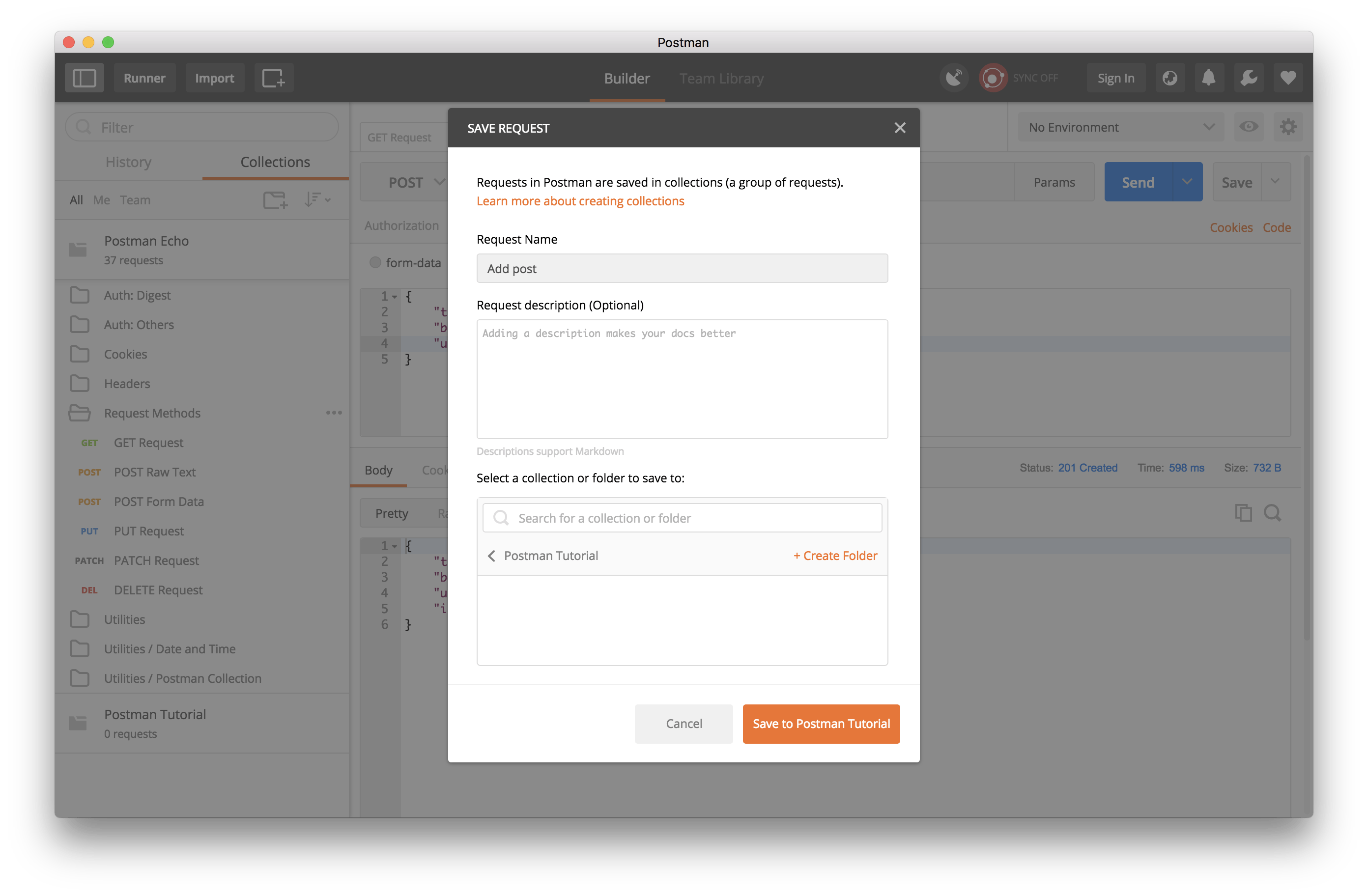Open collections sort order icon
The image size is (1368, 896).
point(317,199)
